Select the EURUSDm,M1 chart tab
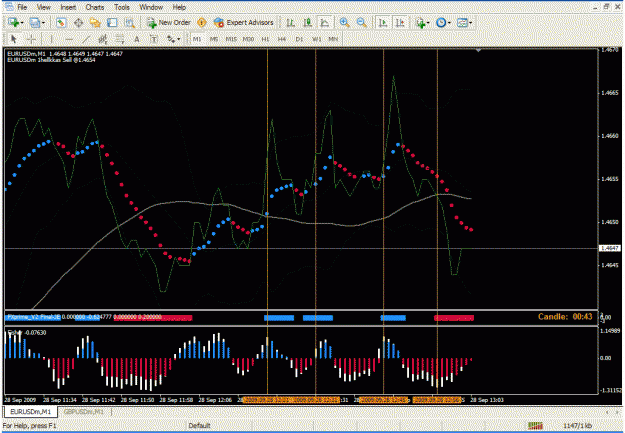The width and height of the screenshot is (625, 433). pos(31,411)
